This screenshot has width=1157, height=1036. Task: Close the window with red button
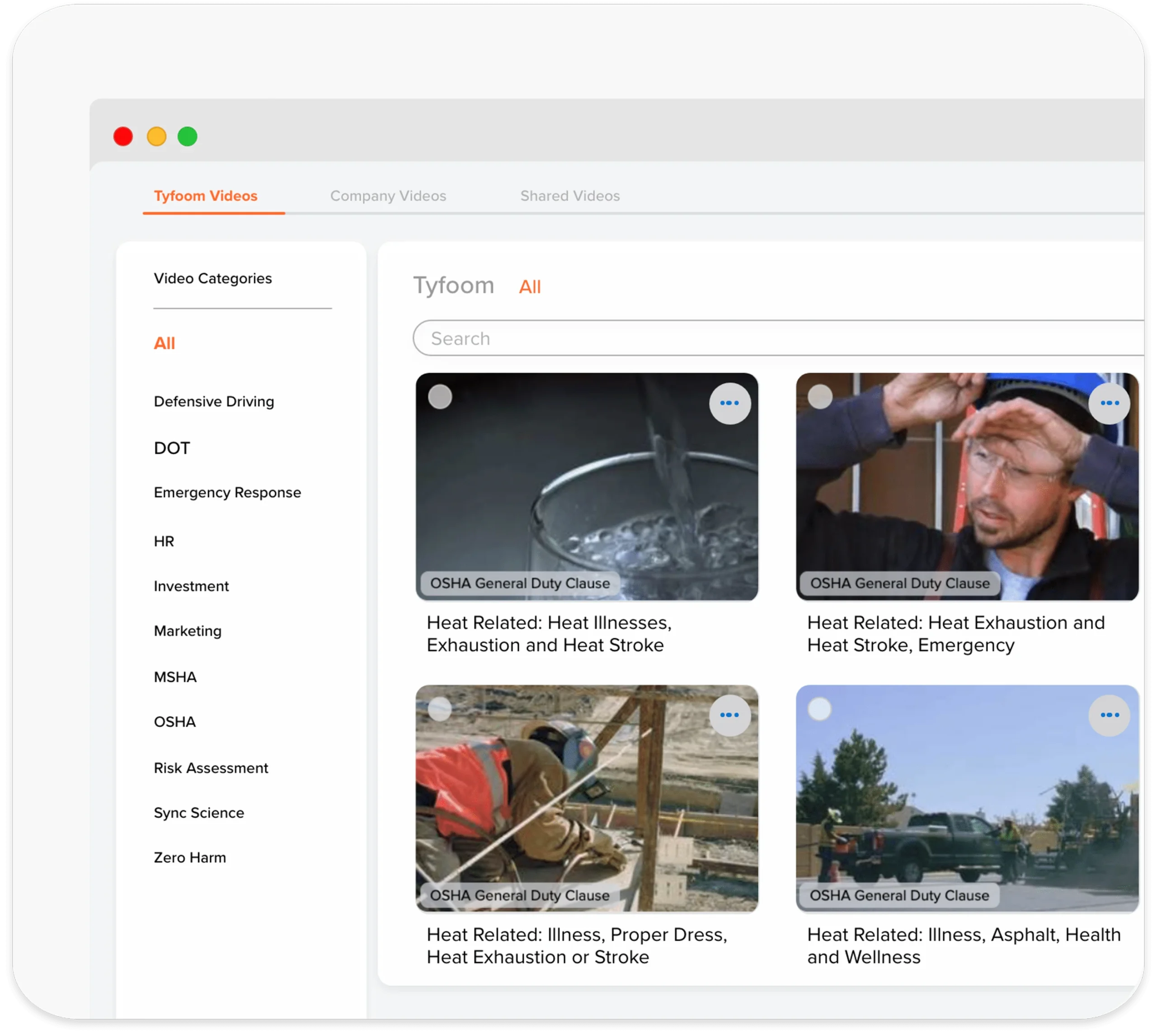[x=123, y=137]
